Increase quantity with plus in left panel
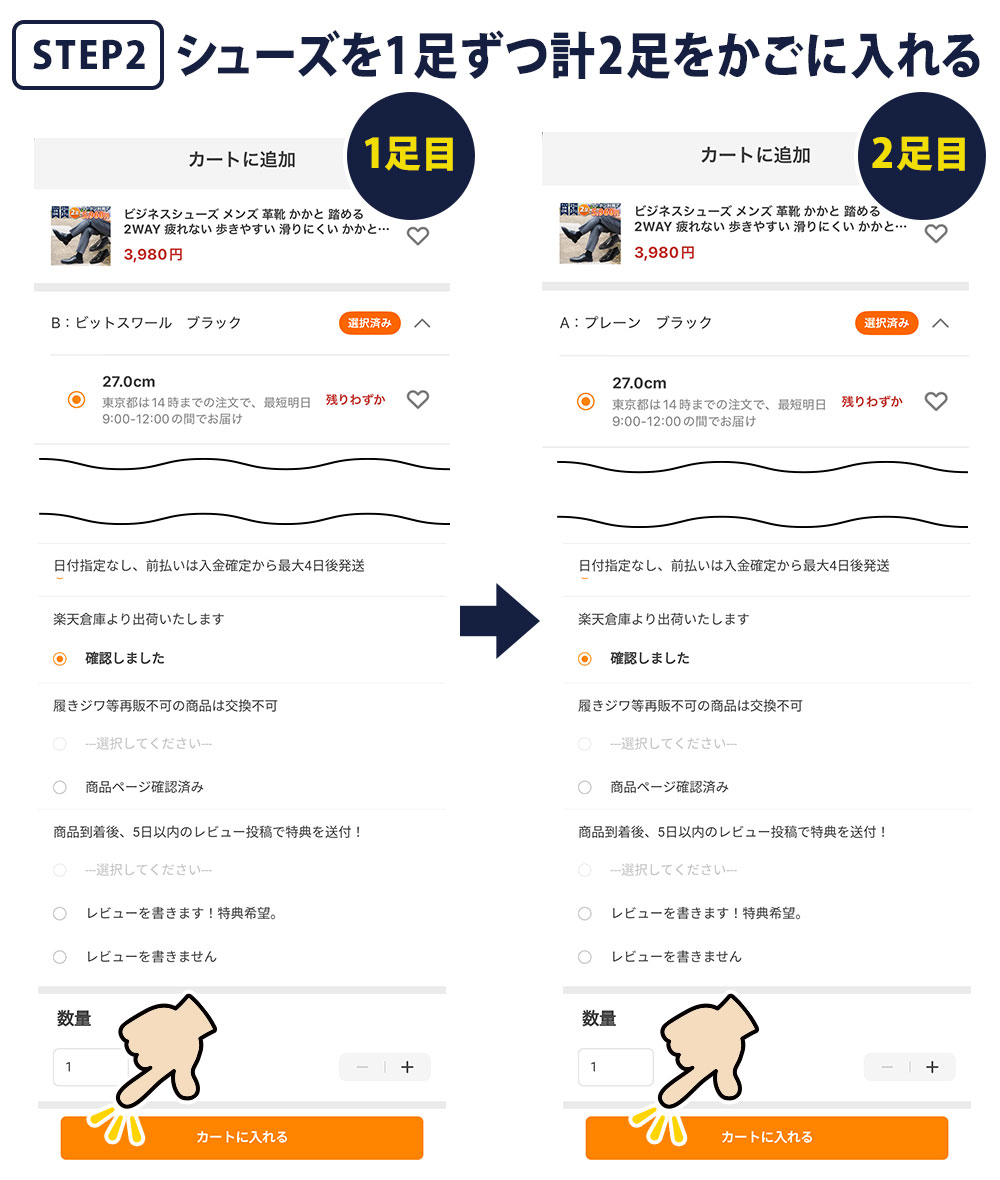Viewport: 1000px width, 1180px height. (x=407, y=1067)
